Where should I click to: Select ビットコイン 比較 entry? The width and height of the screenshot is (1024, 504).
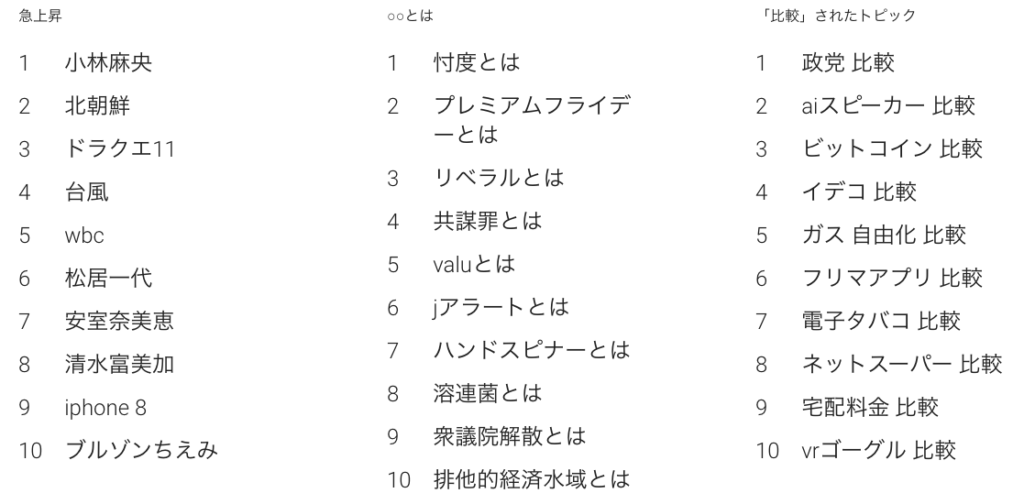(892, 149)
